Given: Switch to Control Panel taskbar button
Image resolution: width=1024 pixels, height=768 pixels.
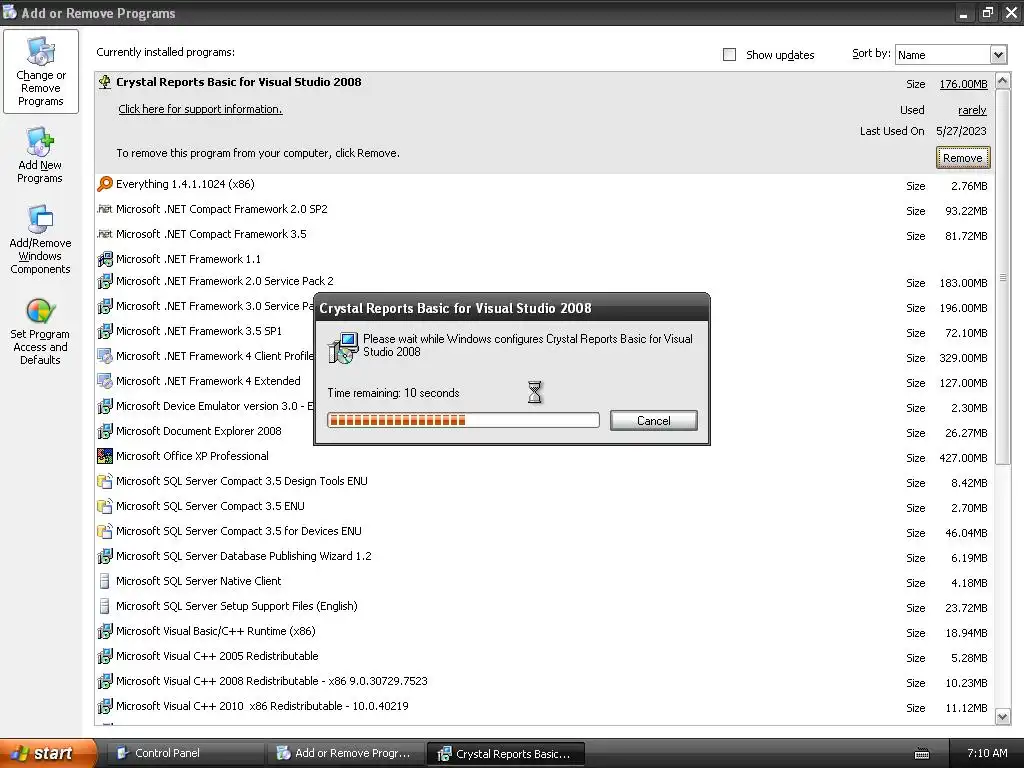Looking at the screenshot, I should pos(184,753).
